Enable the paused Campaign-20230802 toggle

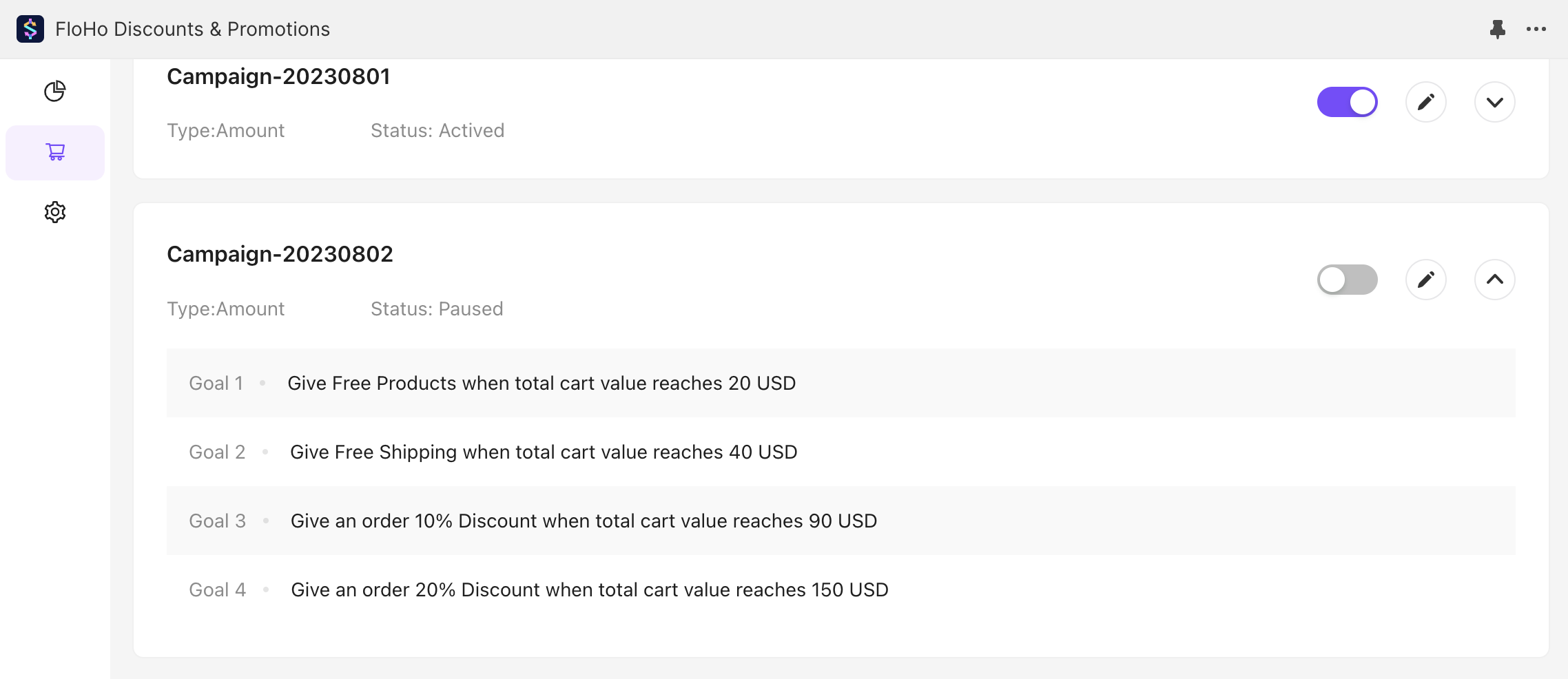(1347, 280)
